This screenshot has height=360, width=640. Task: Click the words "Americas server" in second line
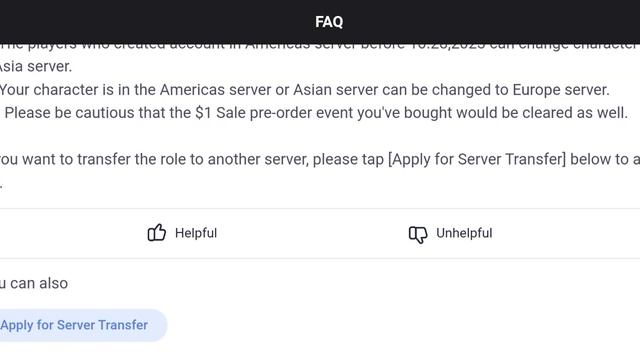click(x=215, y=90)
